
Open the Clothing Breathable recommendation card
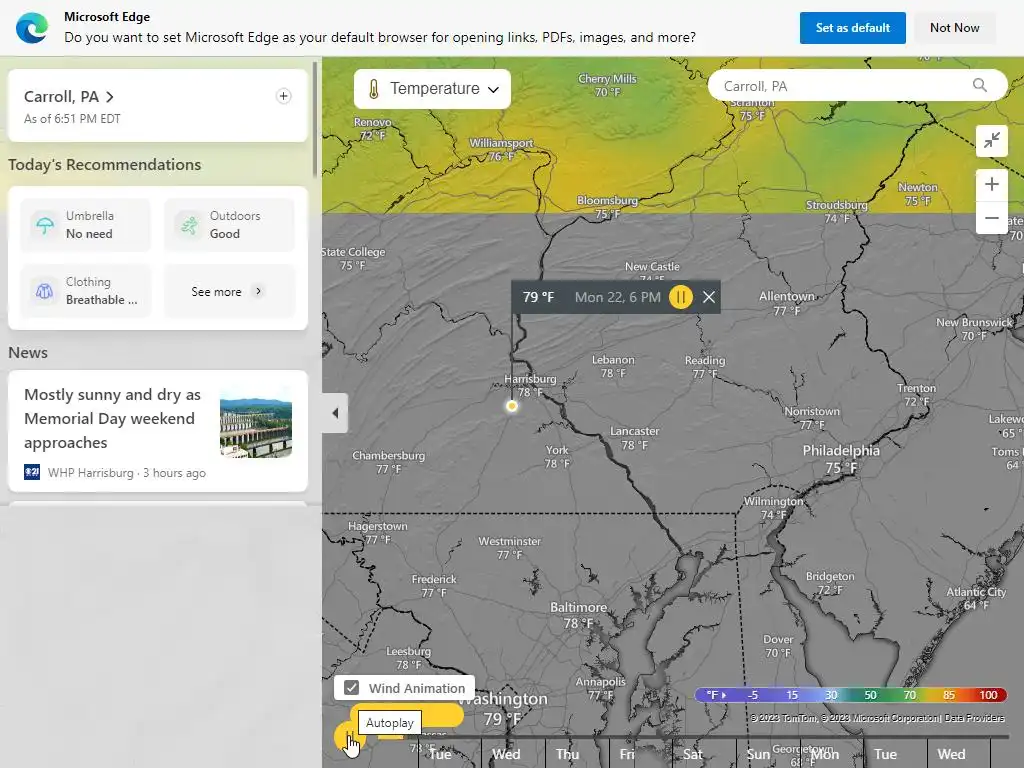(86, 291)
